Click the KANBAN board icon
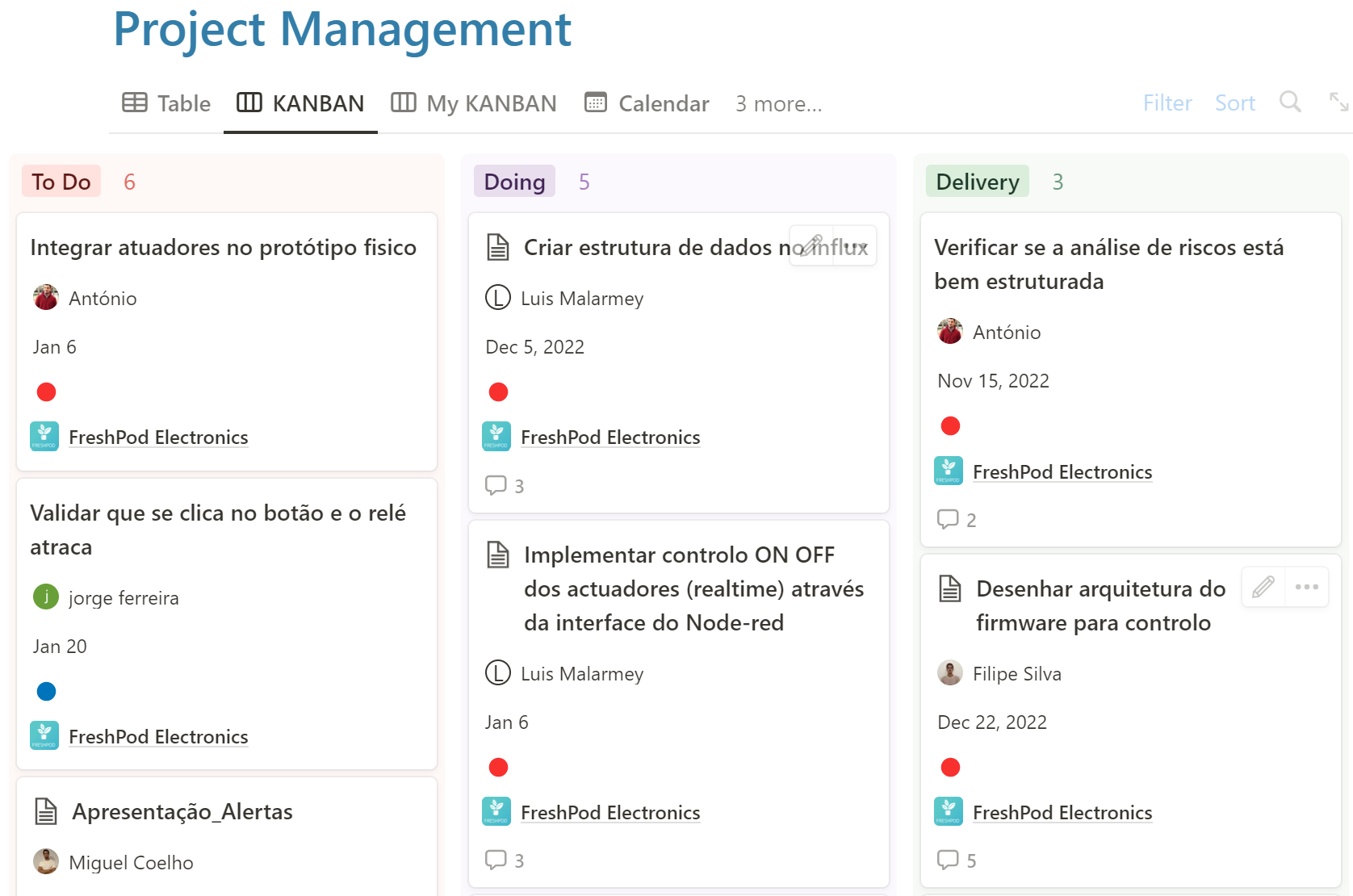This screenshot has height=896, width=1353. pyautogui.click(x=249, y=103)
